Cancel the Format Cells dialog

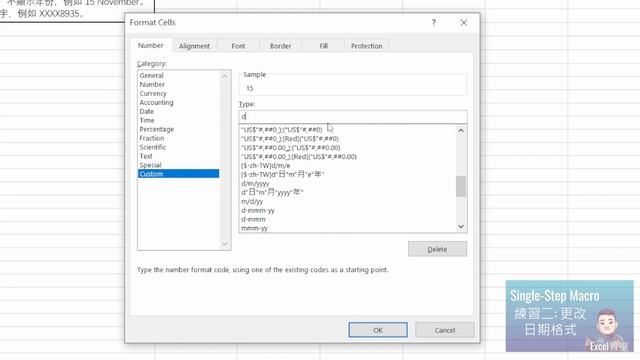(x=445, y=330)
